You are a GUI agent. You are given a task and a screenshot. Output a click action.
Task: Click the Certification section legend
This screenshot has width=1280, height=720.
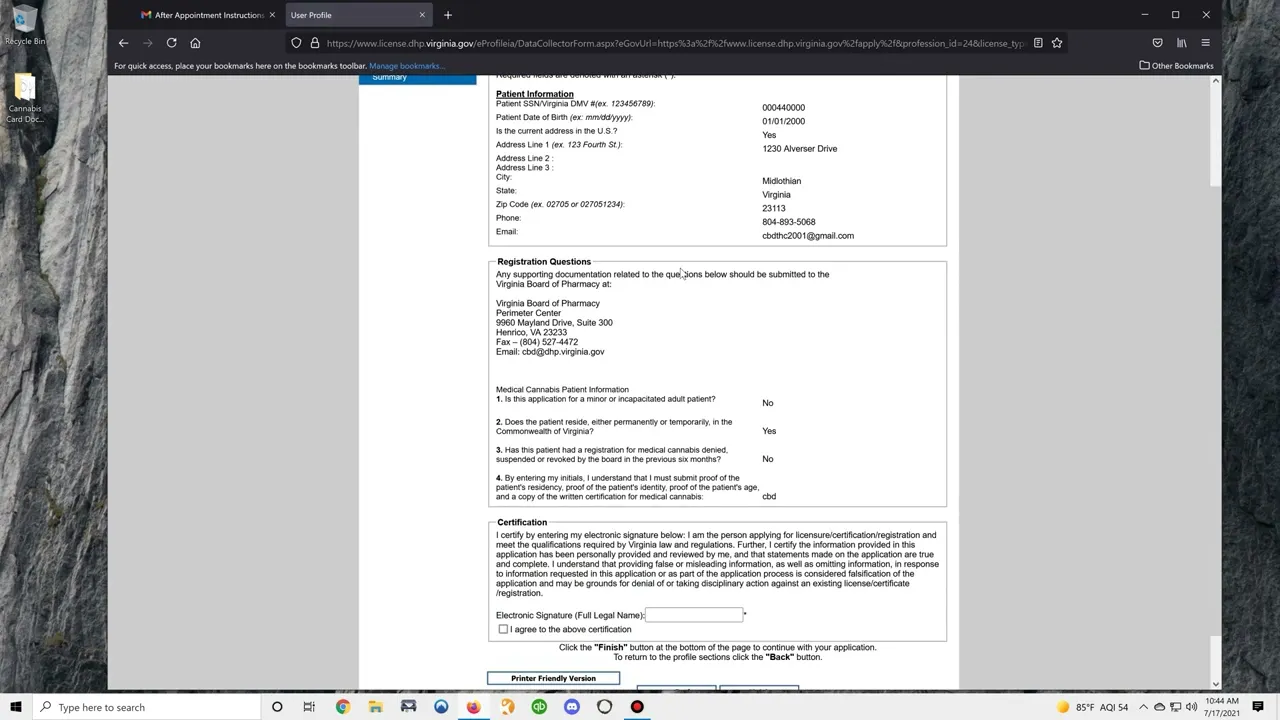coord(522,522)
